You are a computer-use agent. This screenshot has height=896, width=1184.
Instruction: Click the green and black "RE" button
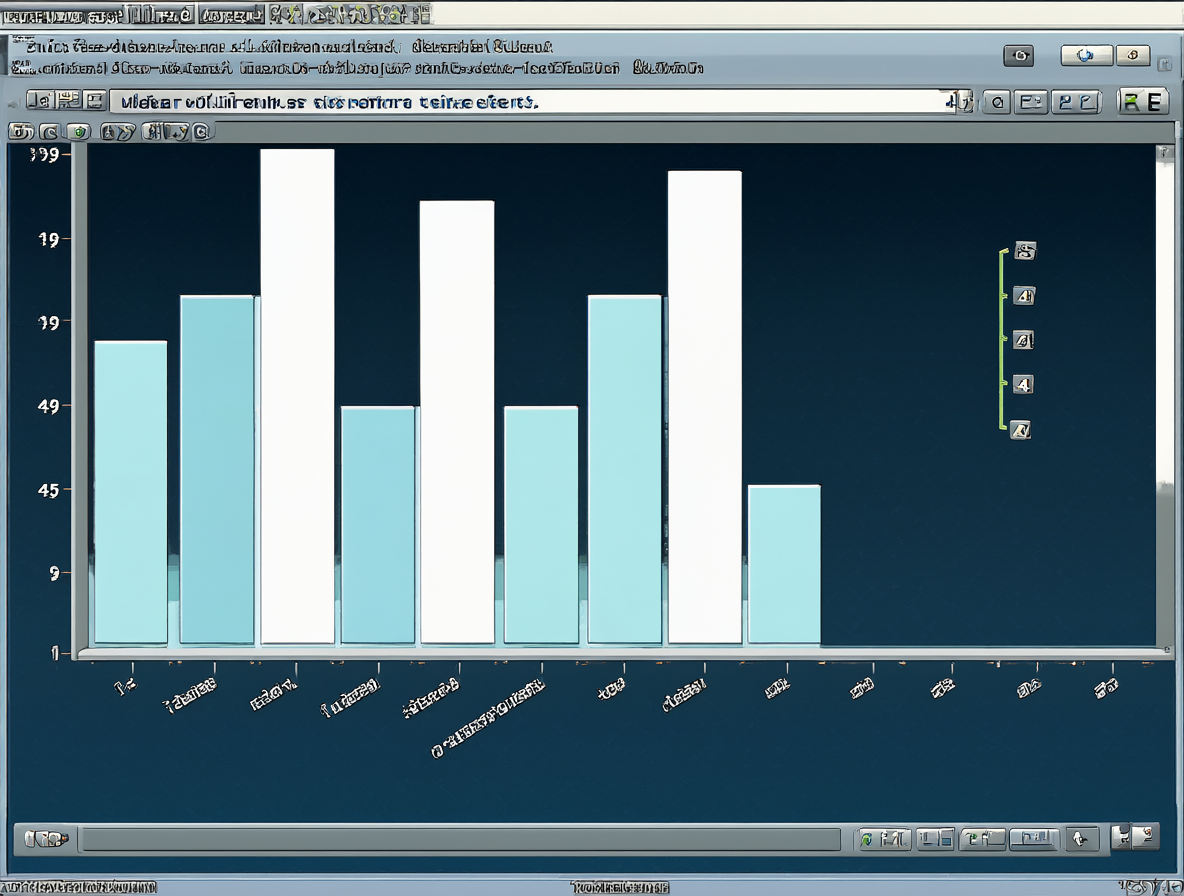tap(1142, 102)
